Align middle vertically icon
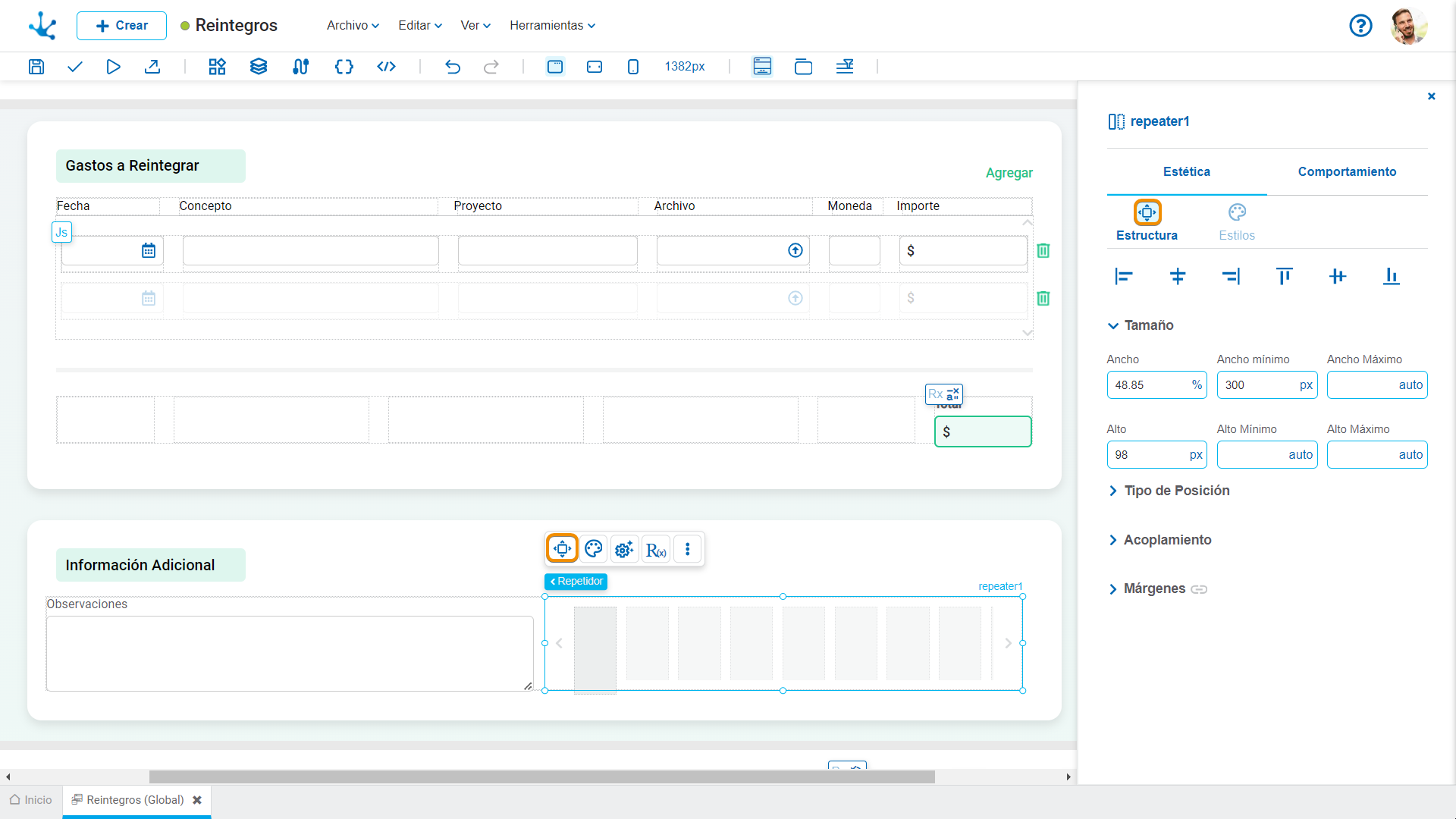Image resolution: width=1456 pixels, height=819 pixels. [1338, 277]
